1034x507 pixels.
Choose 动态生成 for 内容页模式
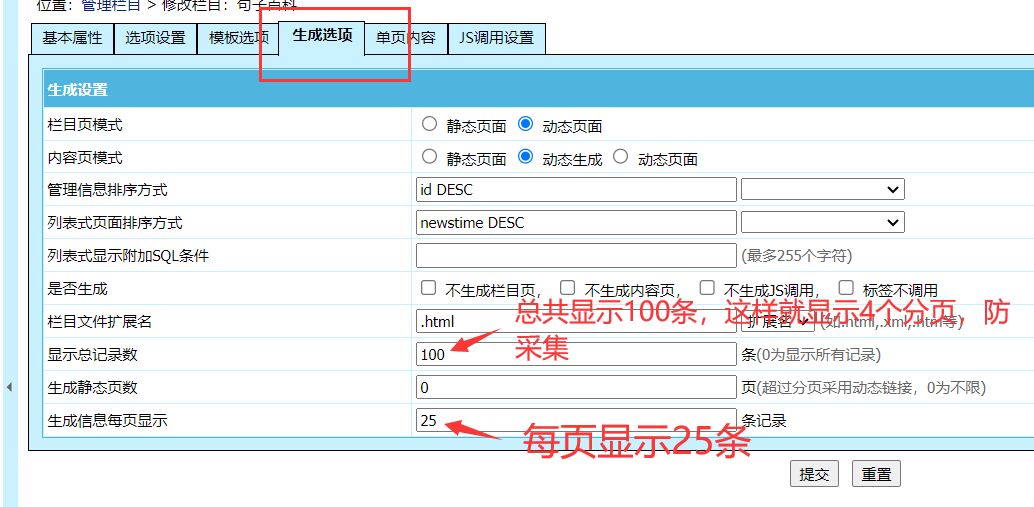(526, 157)
